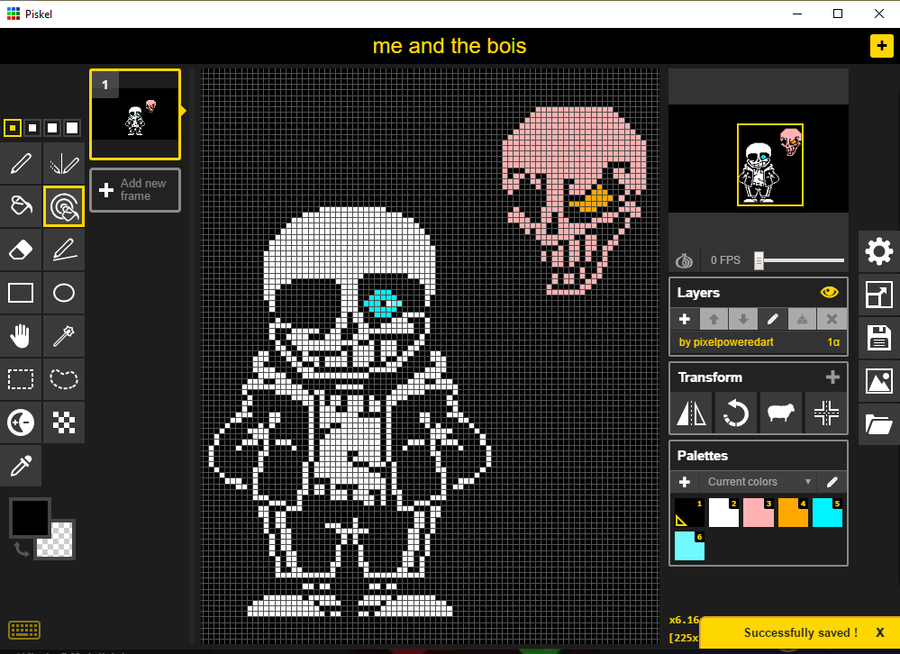Pick black palette color 1

point(689,512)
